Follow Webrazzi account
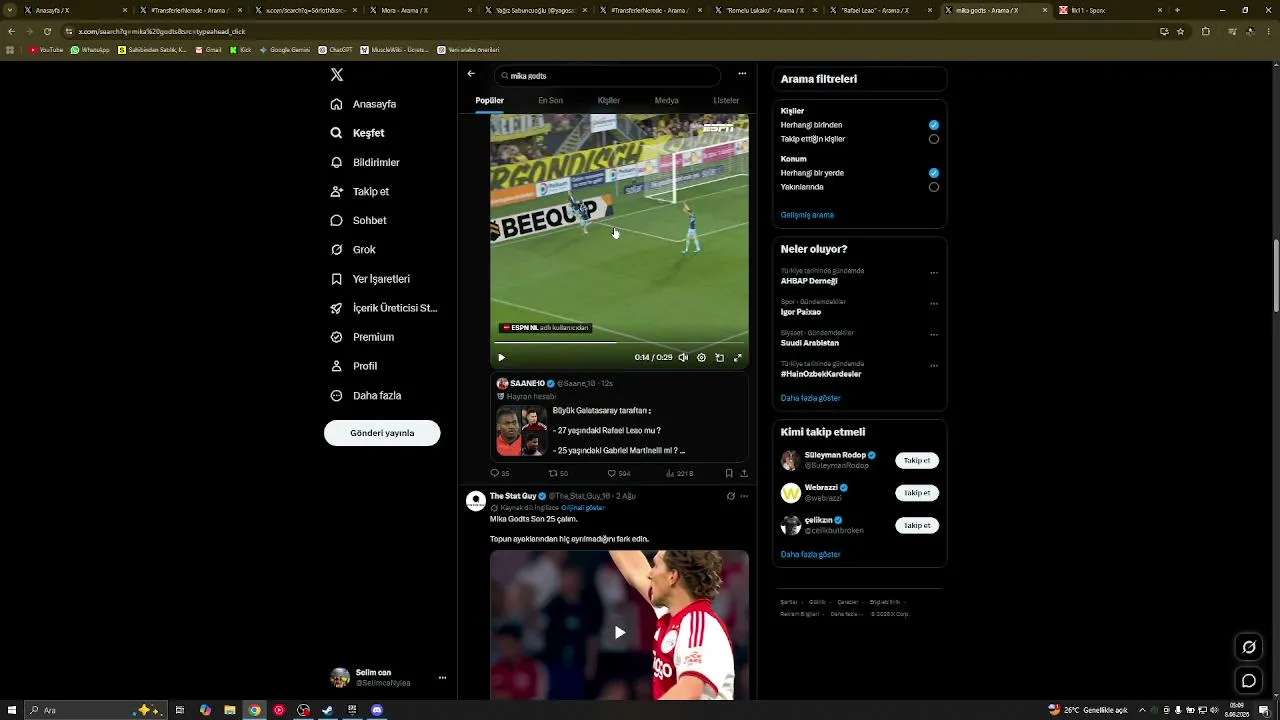The image size is (1280, 720). (x=917, y=493)
